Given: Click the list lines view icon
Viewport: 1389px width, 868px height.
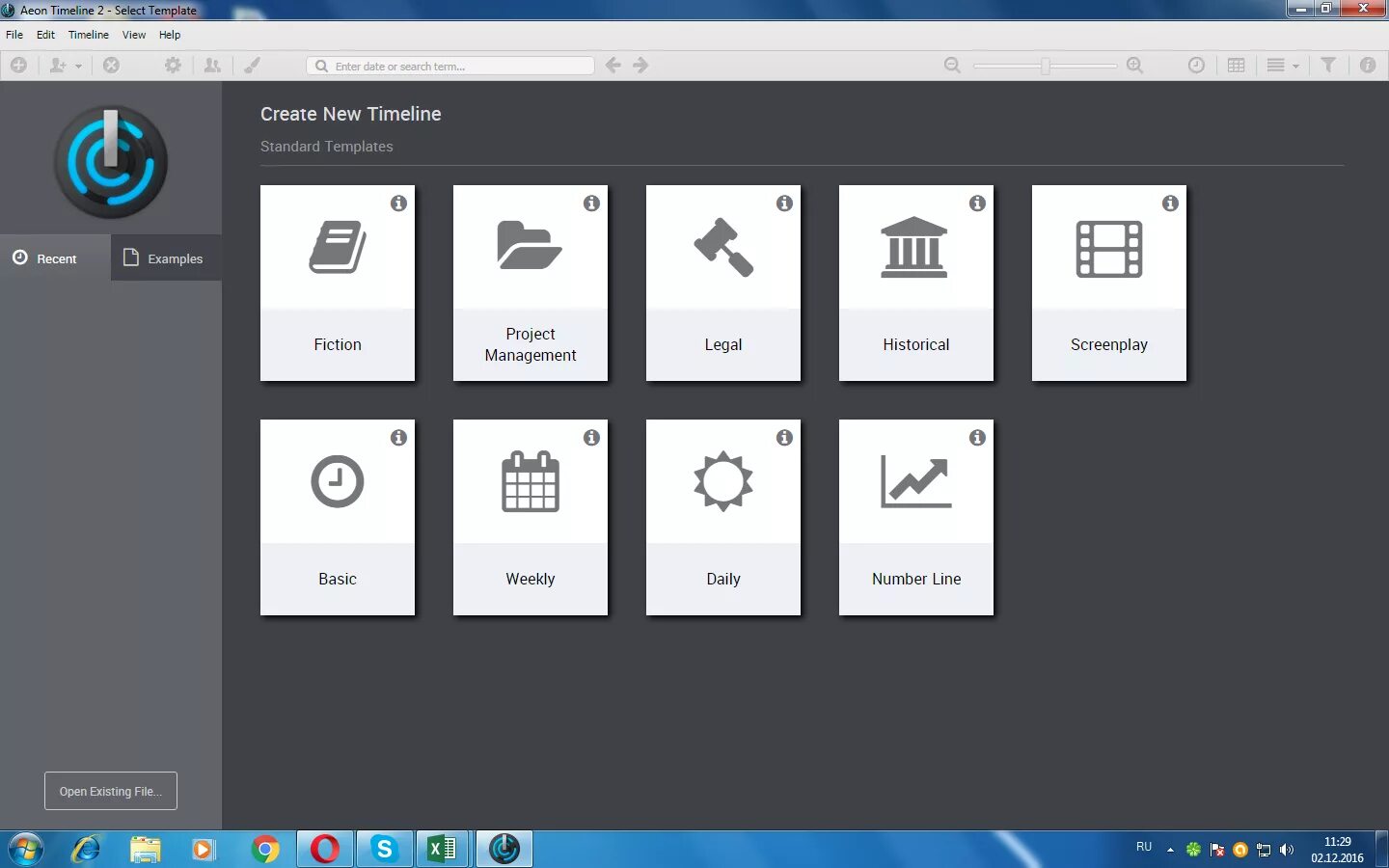Looking at the screenshot, I should tap(1275, 66).
